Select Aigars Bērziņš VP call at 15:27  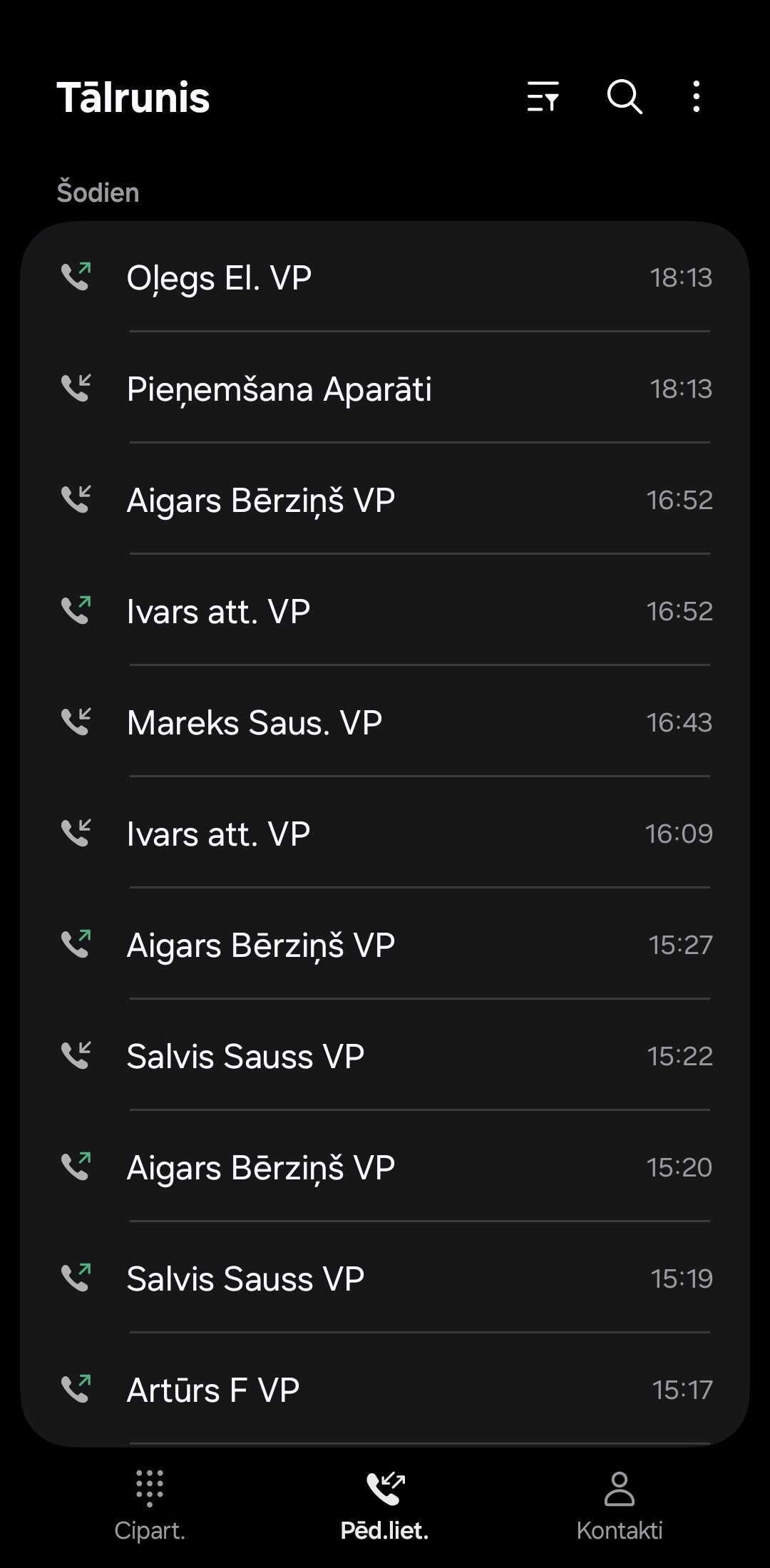(x=385, y=944)
